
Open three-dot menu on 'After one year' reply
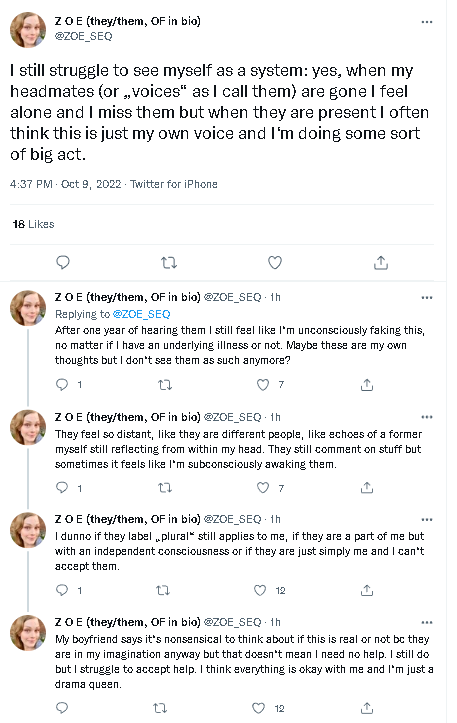point(427,297)
